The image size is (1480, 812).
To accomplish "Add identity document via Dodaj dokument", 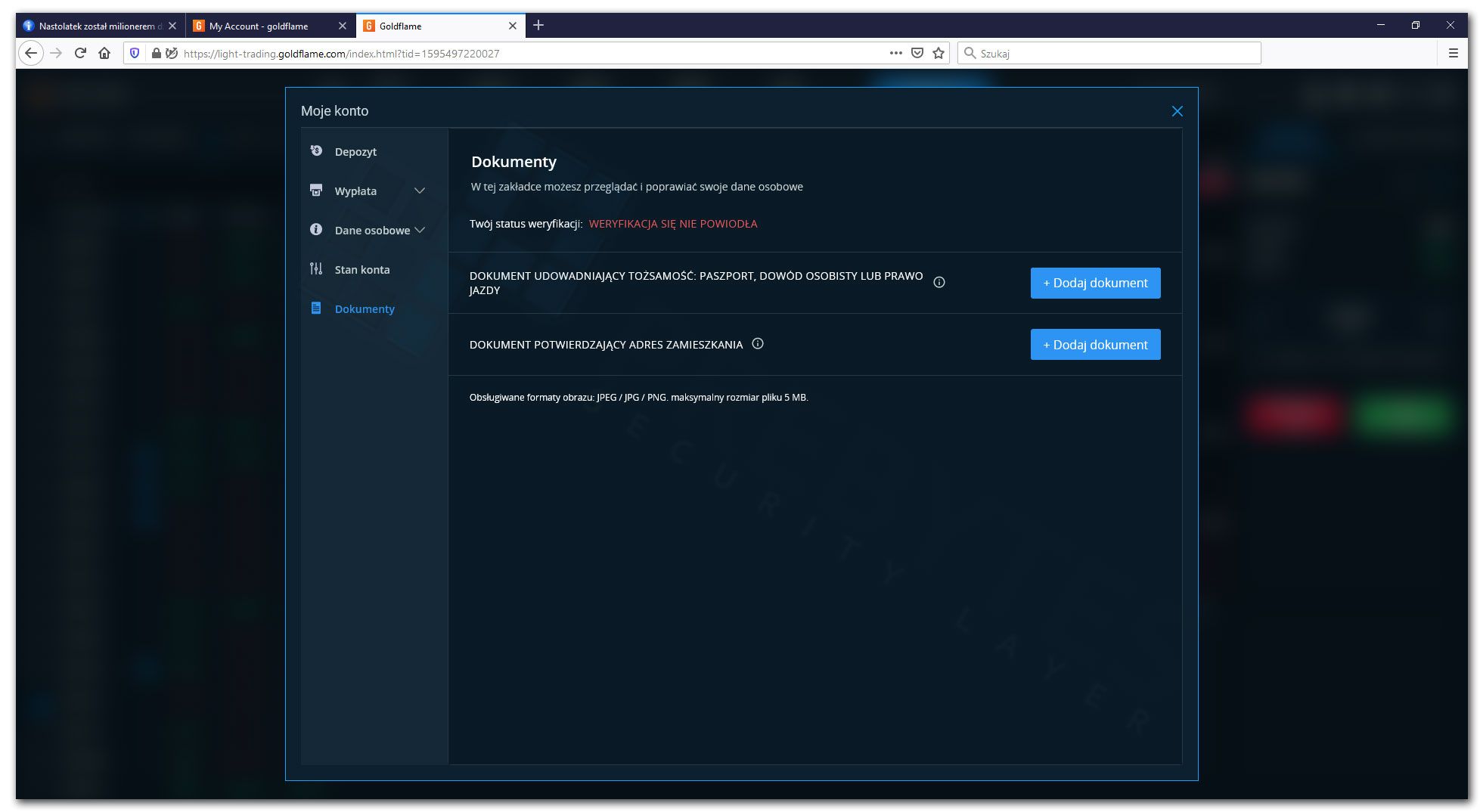I will click(x=1095, y=283).
